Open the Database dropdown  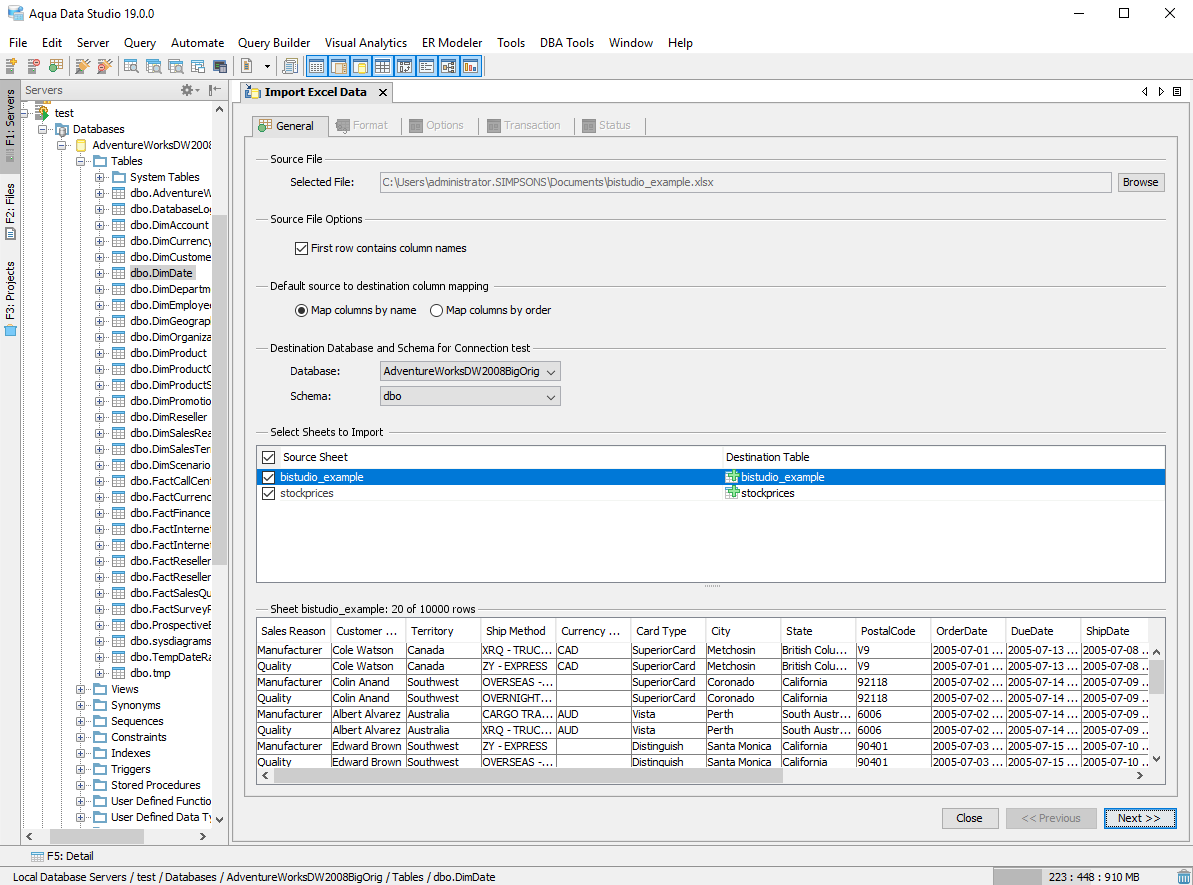coord(470,371)
